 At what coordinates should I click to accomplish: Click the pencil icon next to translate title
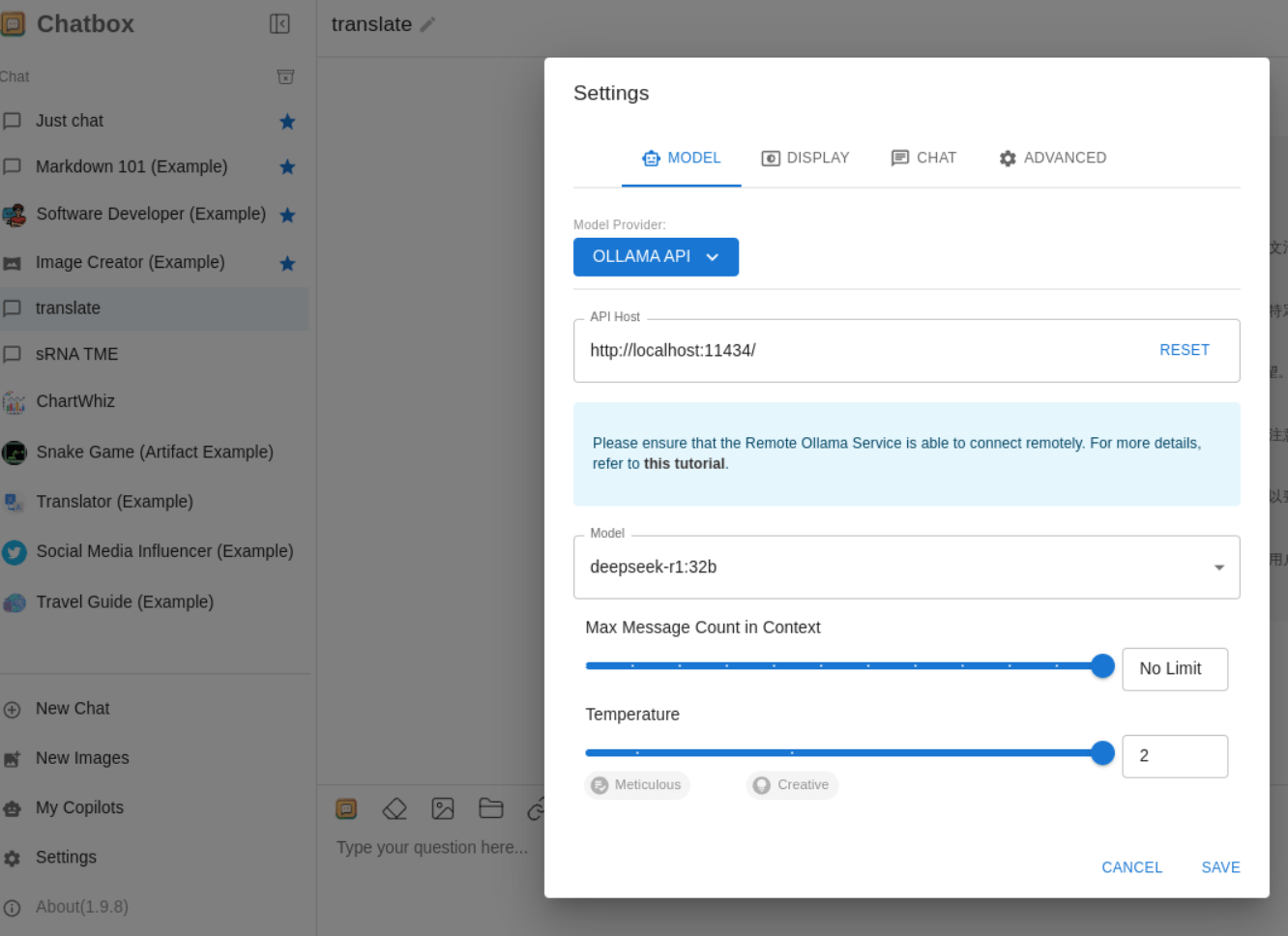pos(427,25)
